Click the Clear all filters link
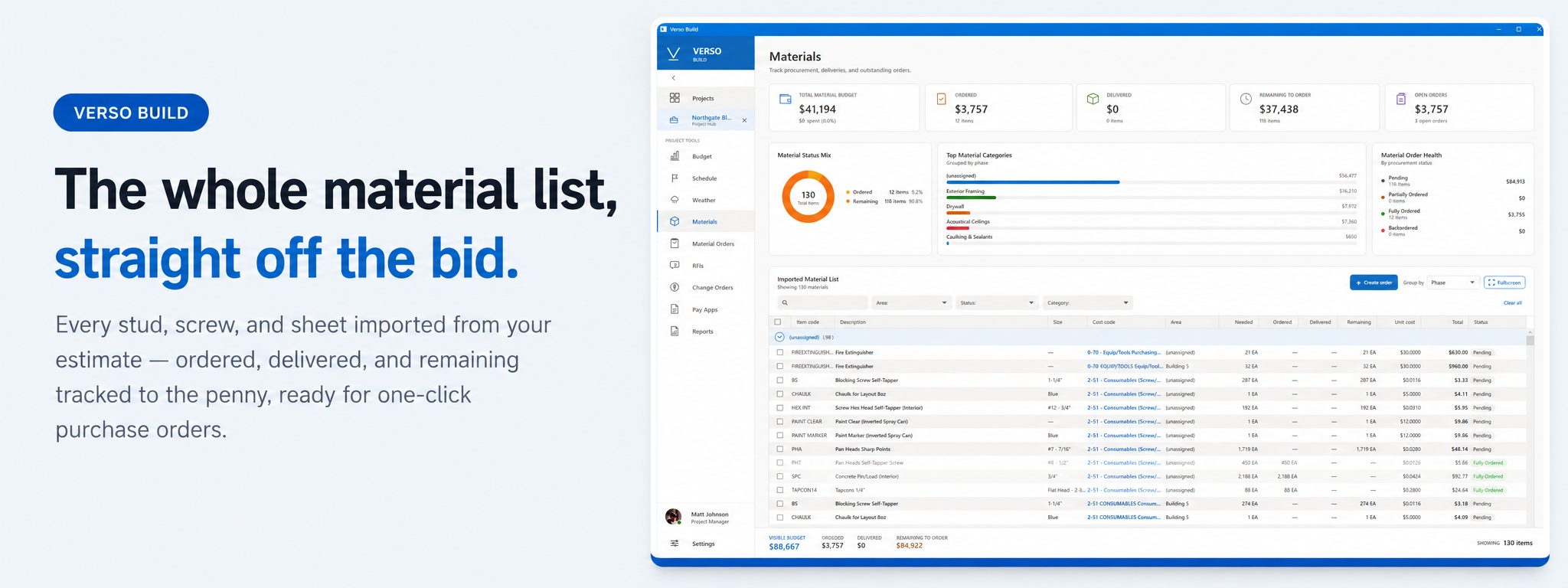This screenshot has height=588, width=1568. click(1513, 303)
